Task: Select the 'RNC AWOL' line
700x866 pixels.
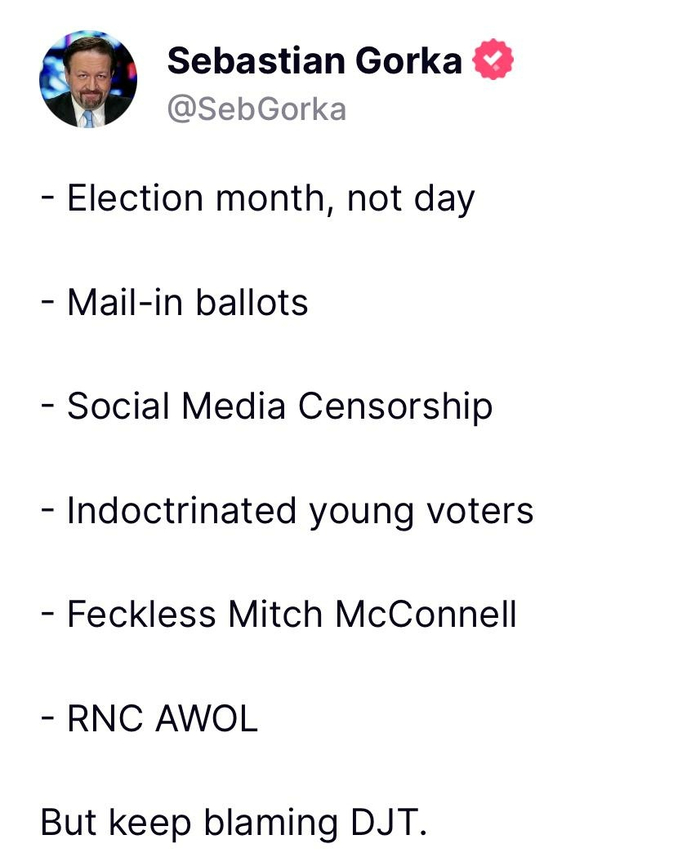Action: click(151, 718)
